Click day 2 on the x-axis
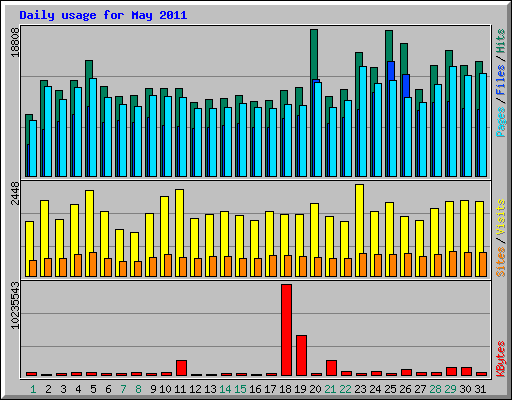Image resolution: width=512 pixels, height=400 pixels. (x=48, y=389)
